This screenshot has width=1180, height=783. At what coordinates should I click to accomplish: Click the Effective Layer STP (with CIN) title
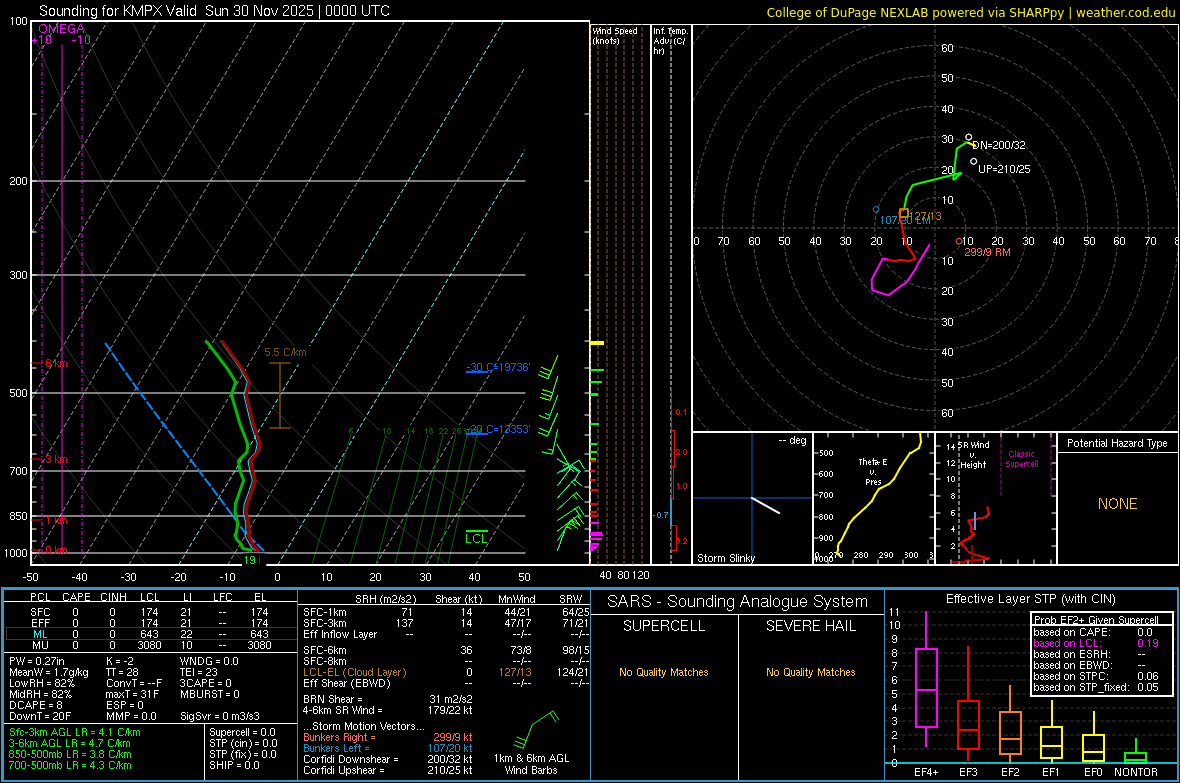click(1030, 599)
